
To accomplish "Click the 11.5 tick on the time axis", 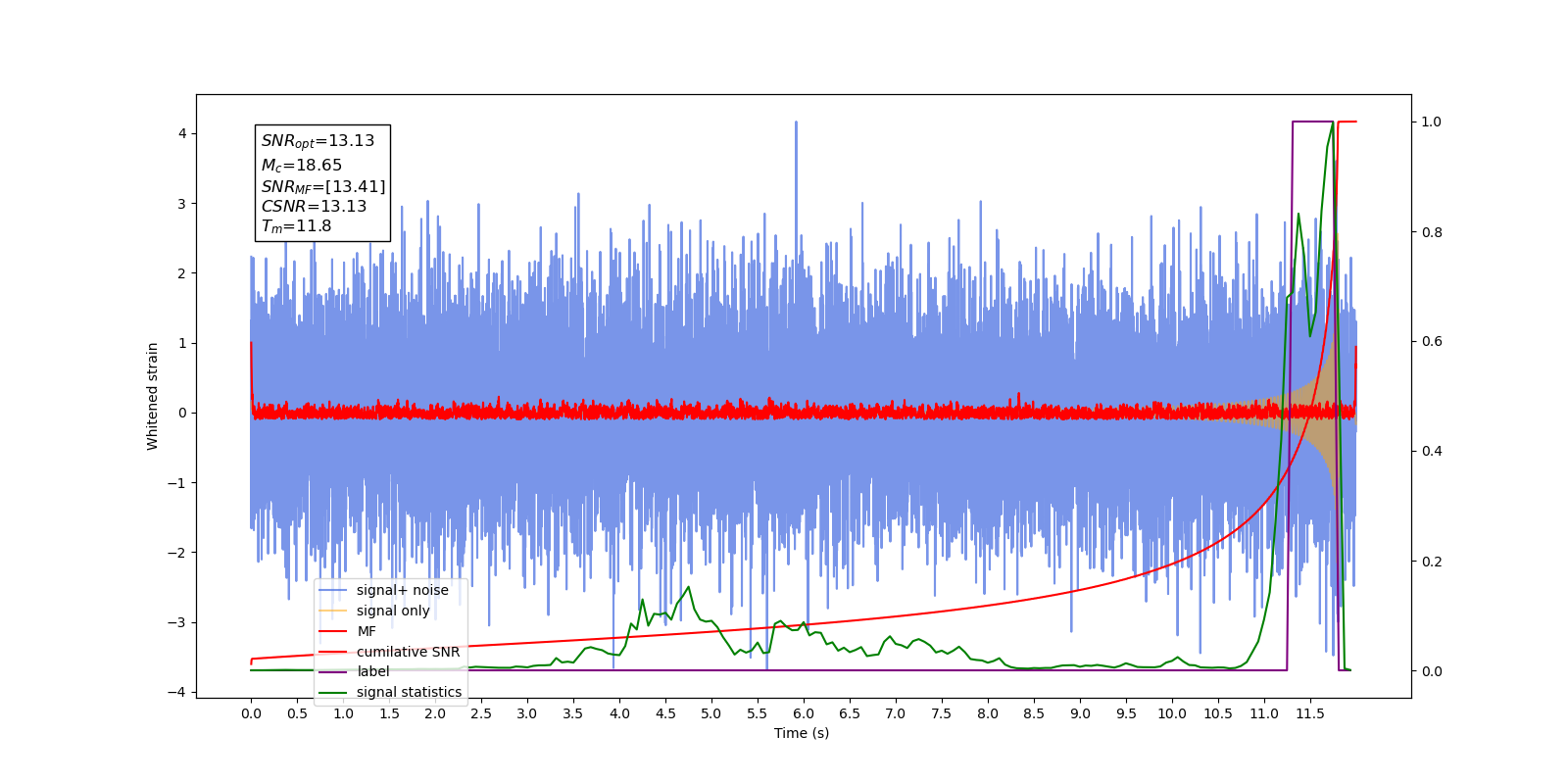I will coord(1310,713).
